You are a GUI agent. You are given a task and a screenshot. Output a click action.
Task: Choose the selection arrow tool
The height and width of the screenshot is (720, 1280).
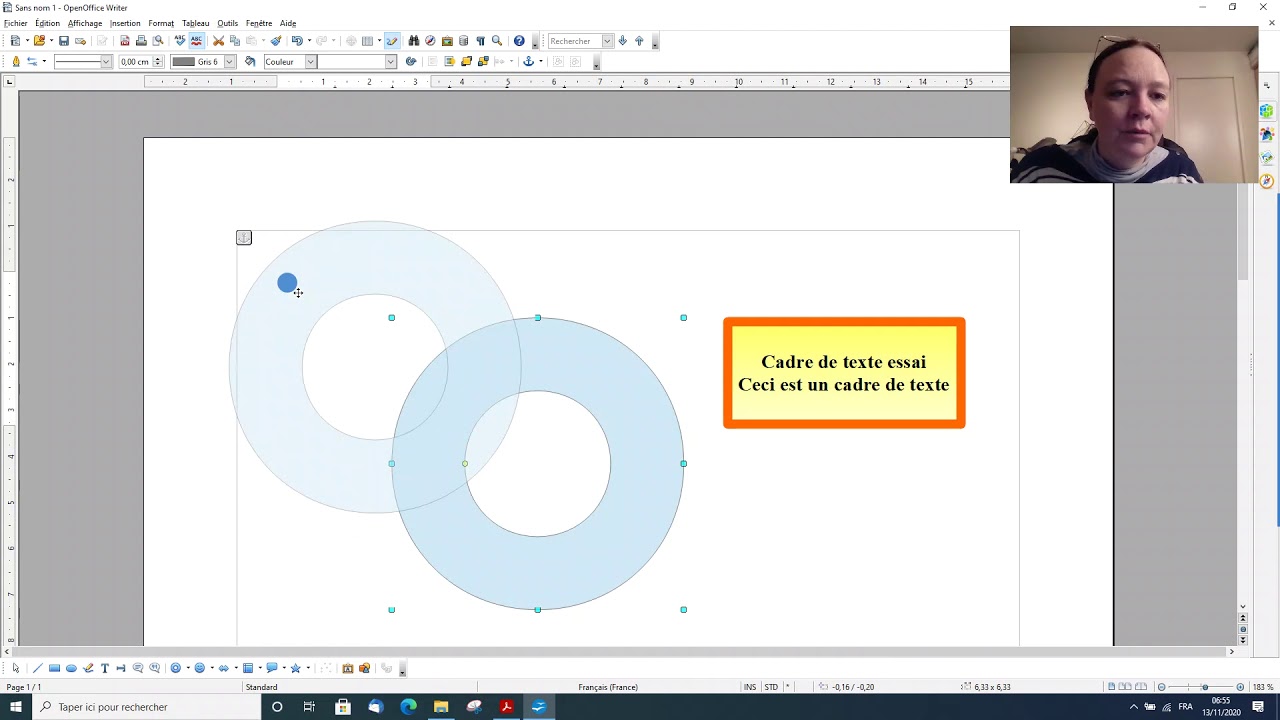click(16, 668)
